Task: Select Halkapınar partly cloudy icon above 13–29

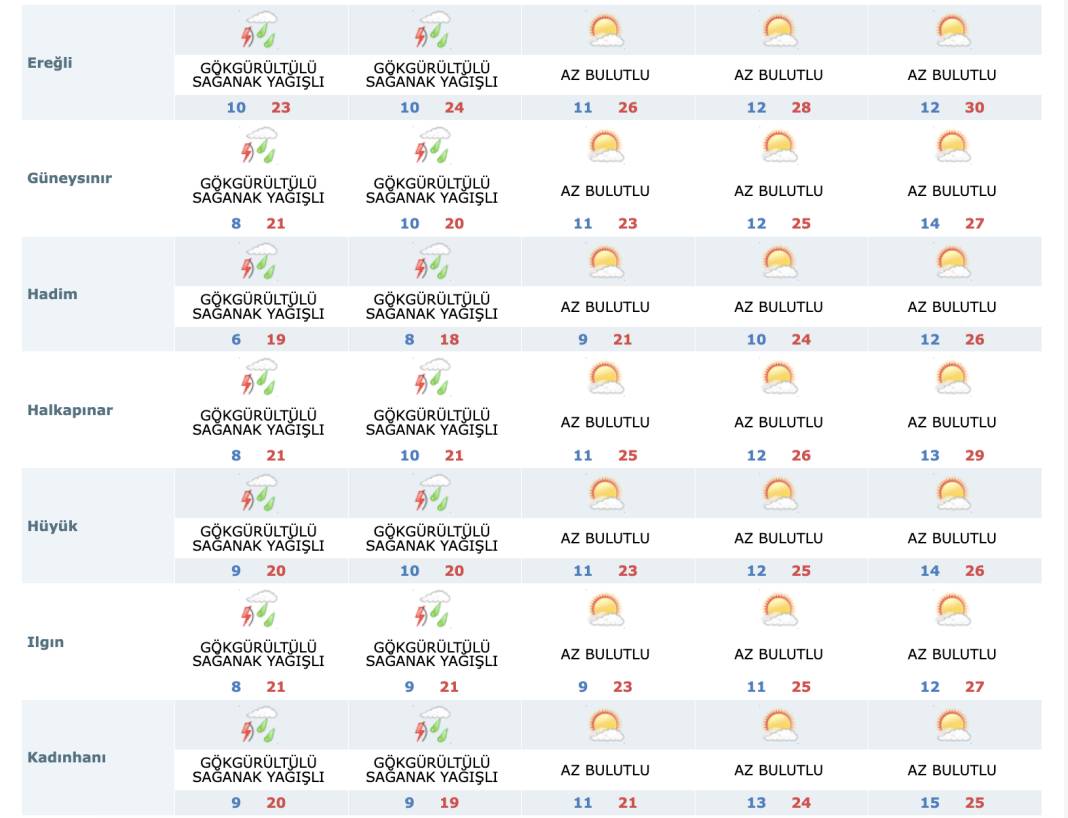Action: [952, 379]
